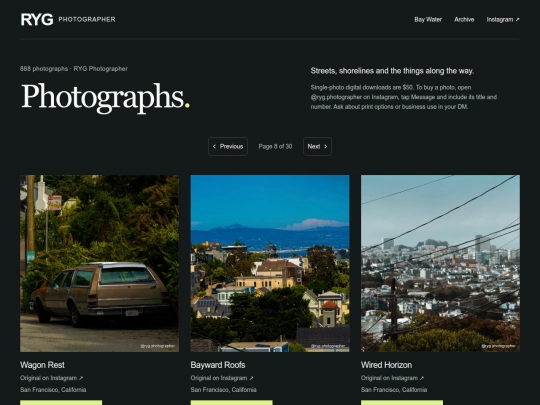Open the Wagon Rest photo thumbnail
The width and height of the screenshot is (540, 405).
pos(99,263)
